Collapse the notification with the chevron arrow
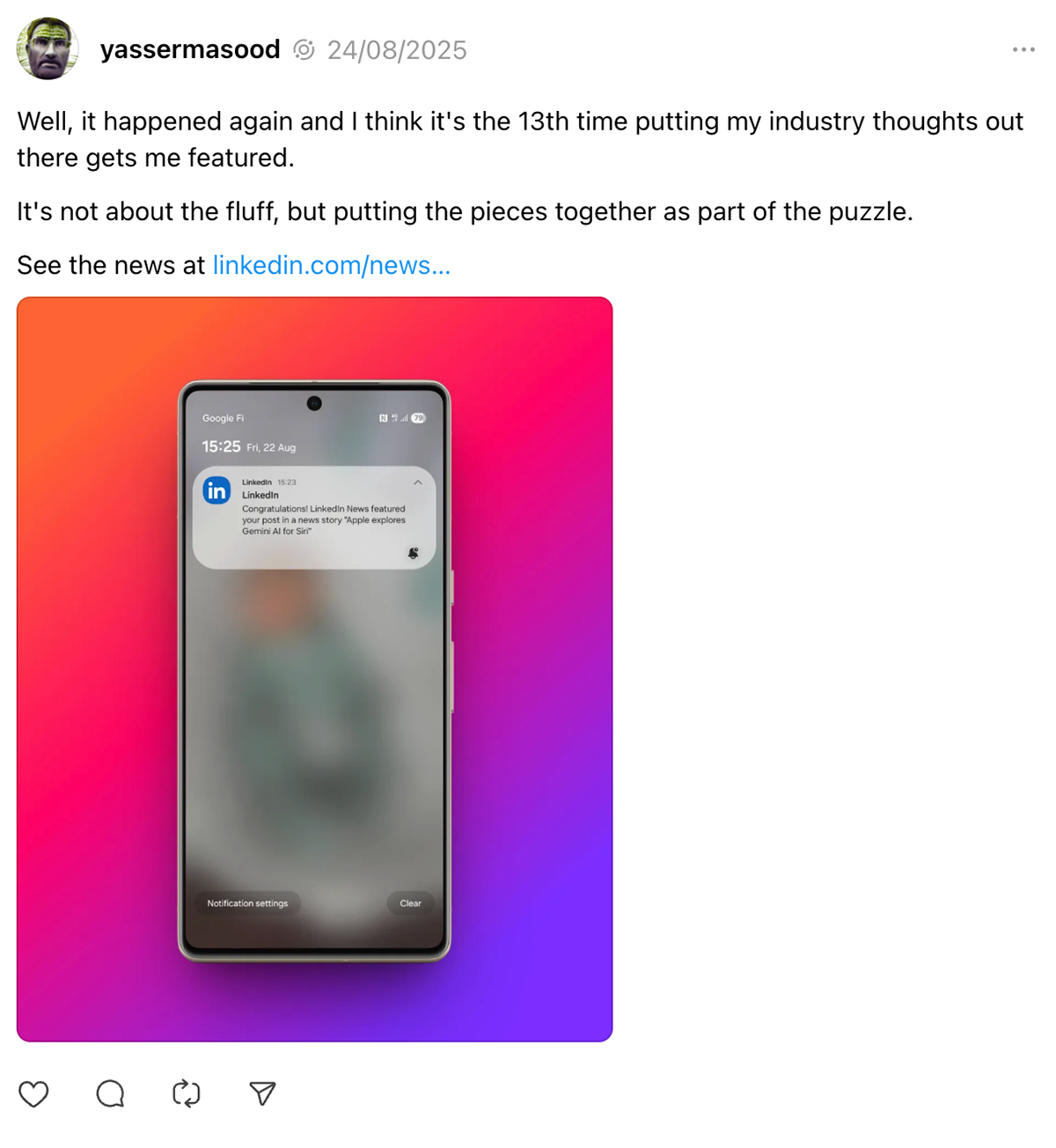The width and height of the screenshot is (1056, 1148). point(418,482)
